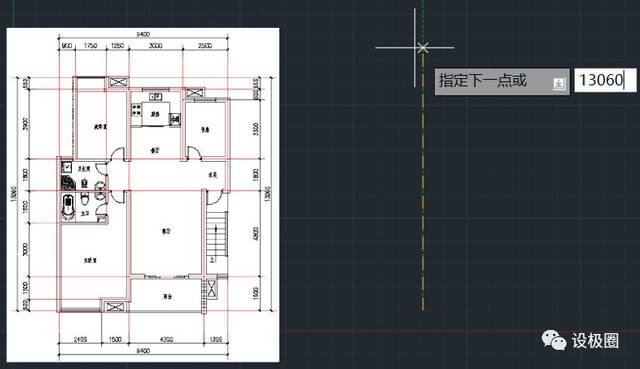Click the staircase symbol in the floor plan
This screenshot has height=369, width=640.
[x=216, y=233]
